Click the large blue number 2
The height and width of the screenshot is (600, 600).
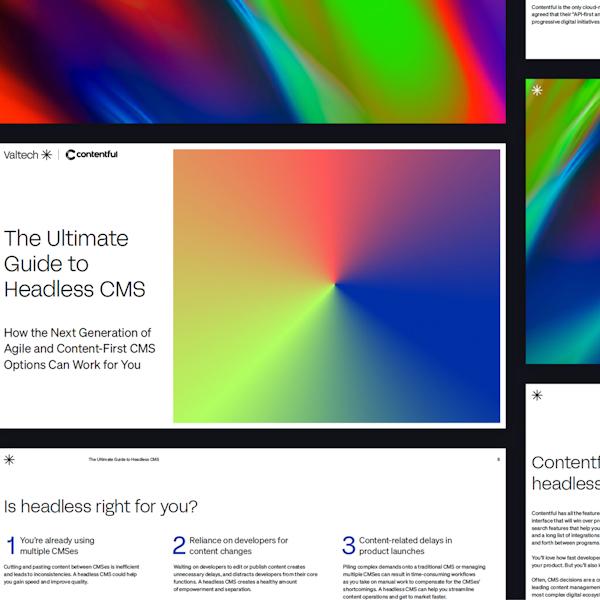[179, 545]
